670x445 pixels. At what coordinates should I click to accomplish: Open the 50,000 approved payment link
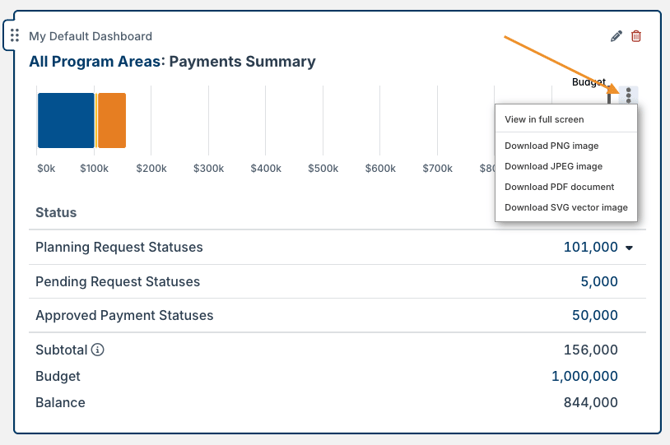click(594, 315)
